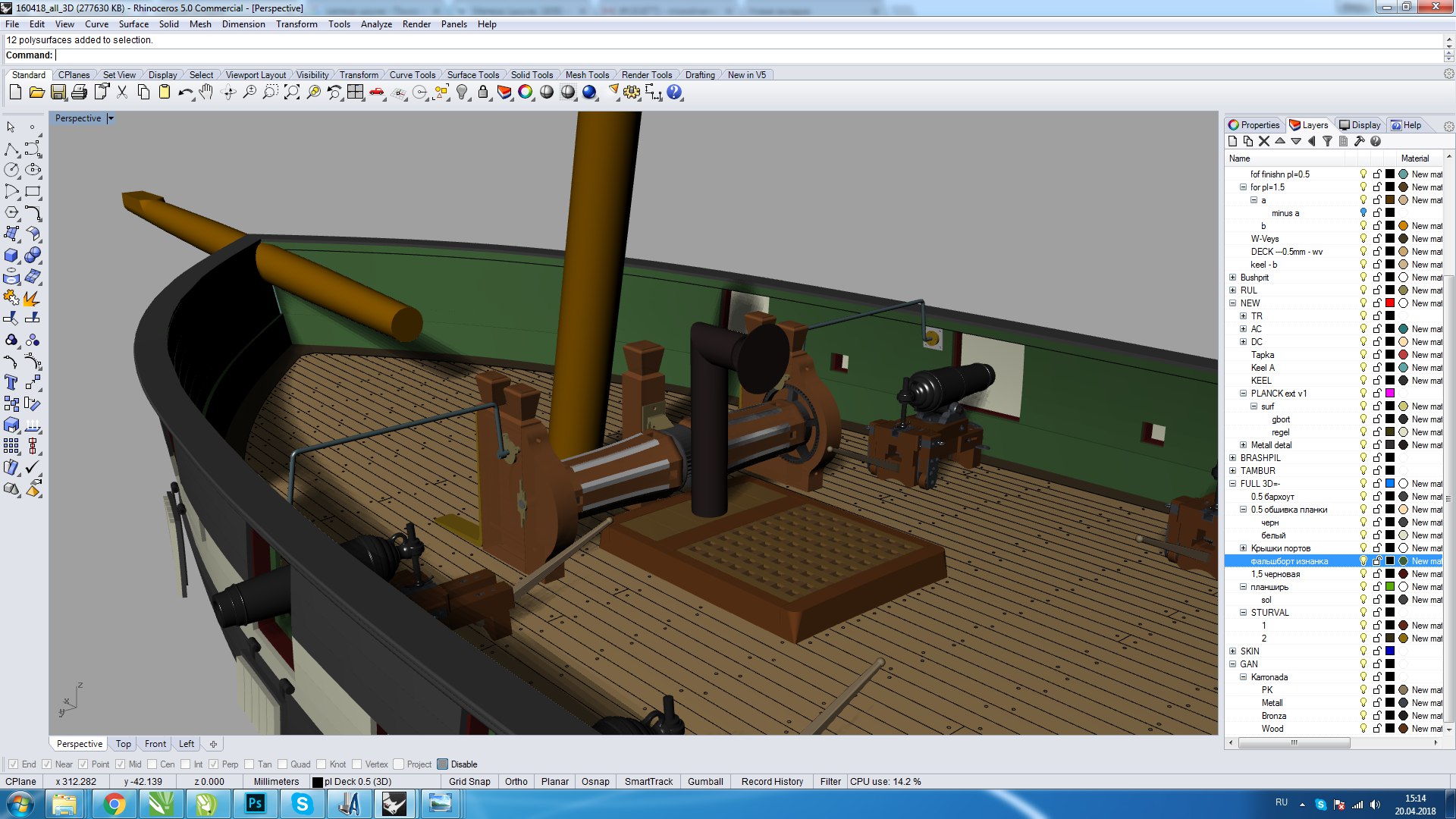1456x819 pixels.
Task: Print using the printer icon
Action: pyautogui.click(x=79, y=93)
